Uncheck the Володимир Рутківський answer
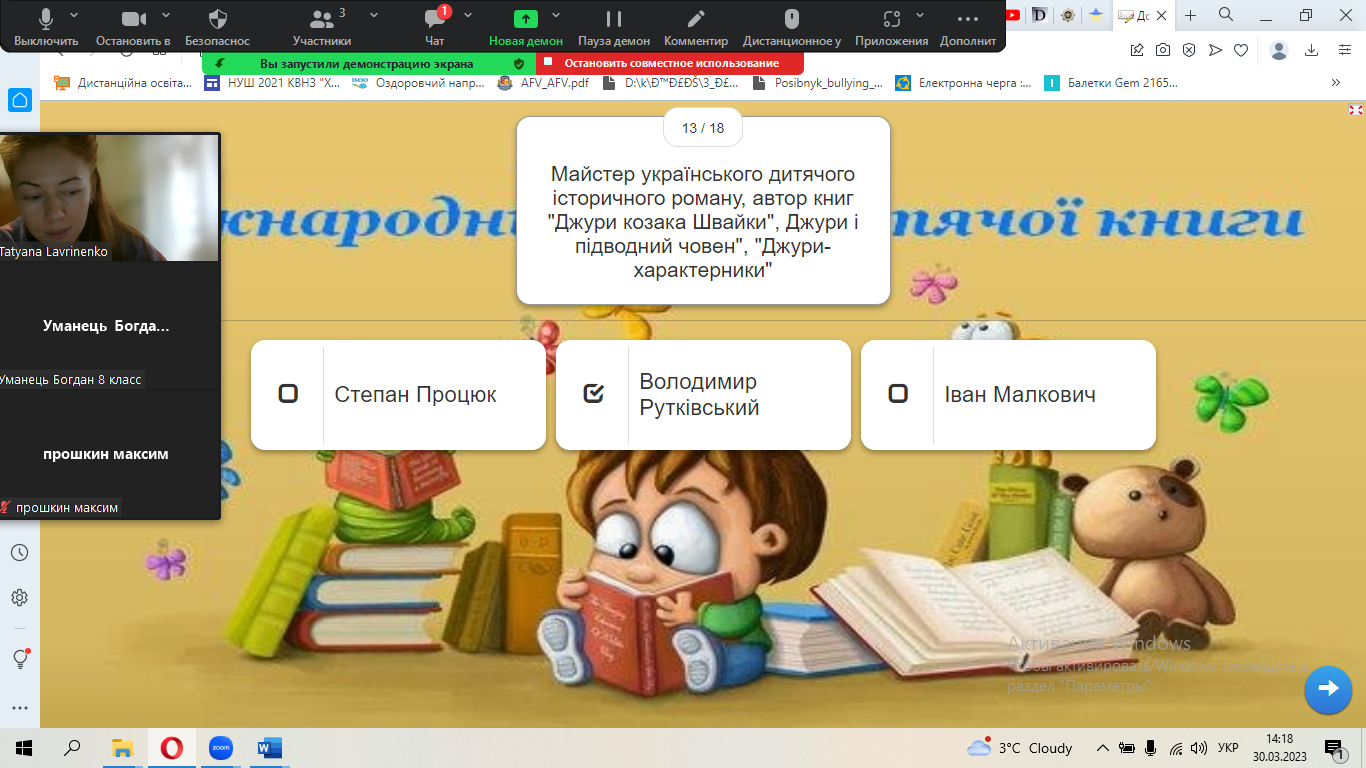Viewport: 1366px width, 768px height. click(x=593, y=394)
